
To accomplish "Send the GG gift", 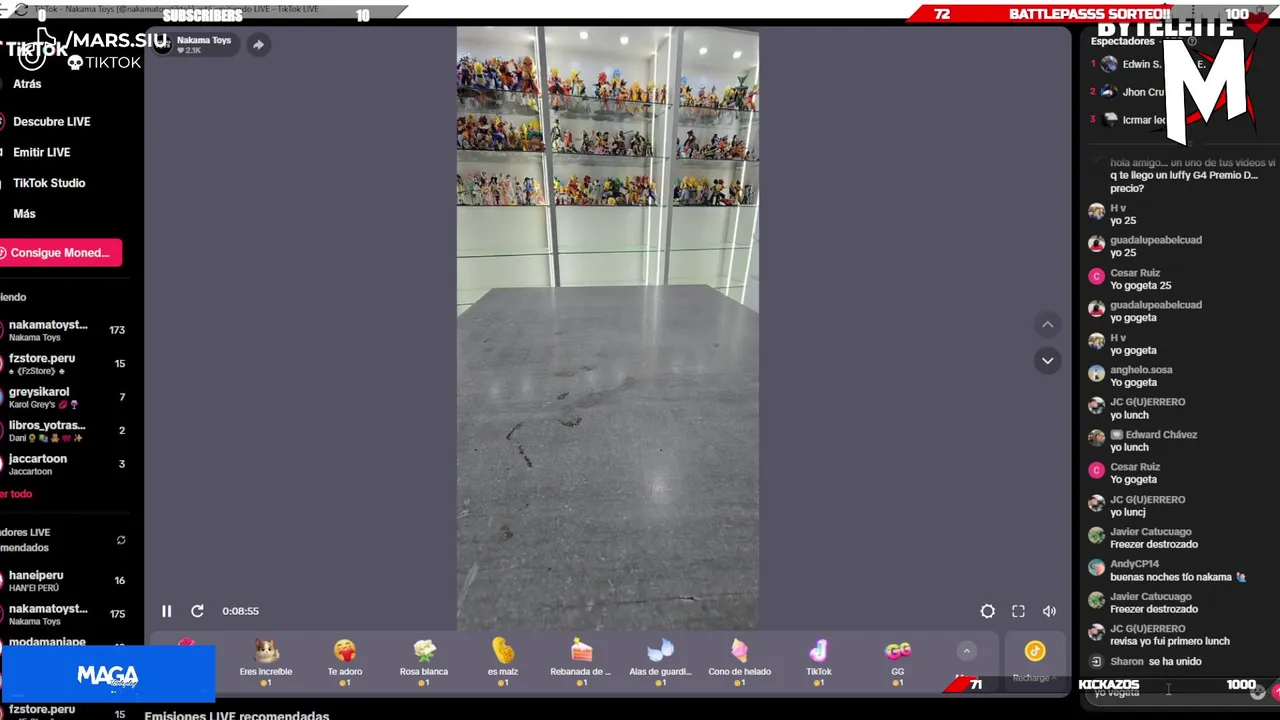I will pos(897,662).
